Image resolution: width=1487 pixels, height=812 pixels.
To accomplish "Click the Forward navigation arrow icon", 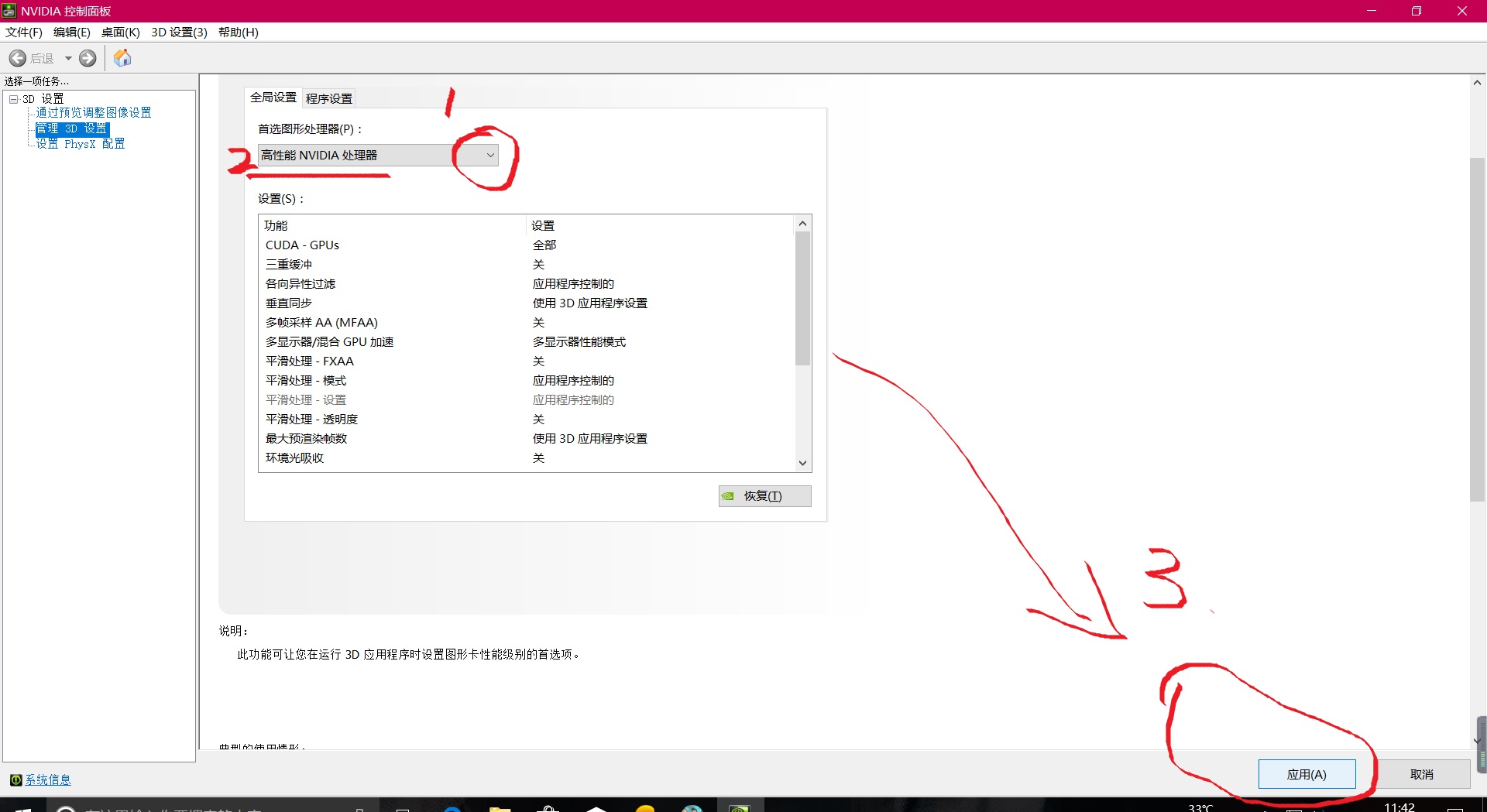I will click(88, 58).
